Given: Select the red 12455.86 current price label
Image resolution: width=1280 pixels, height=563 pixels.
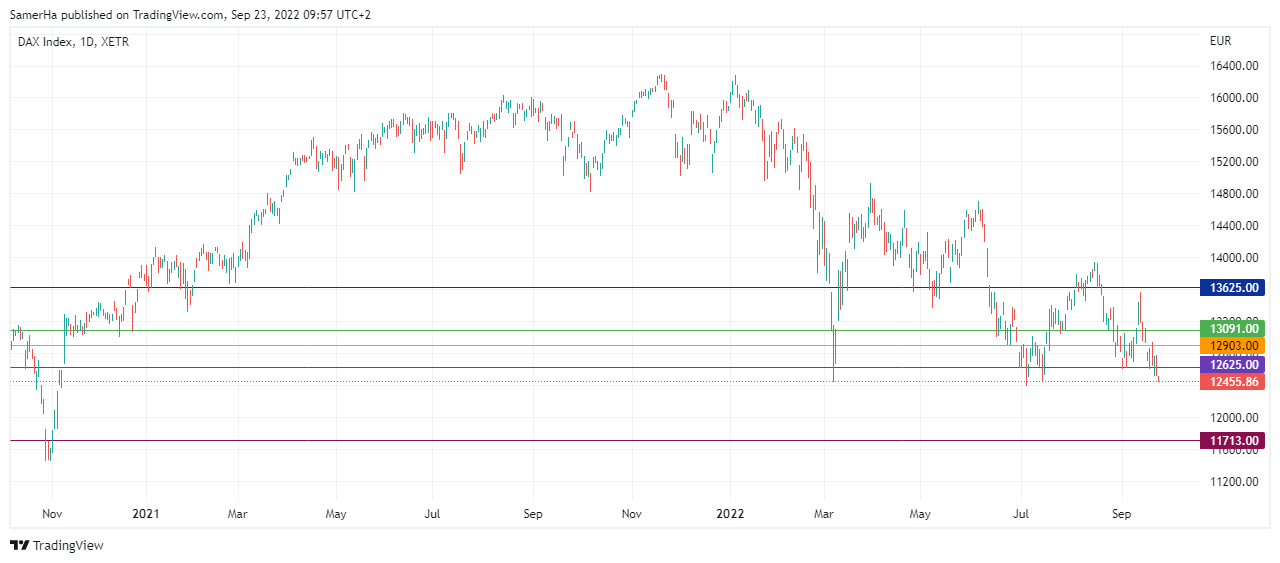Looking at the screenshot, I should (x=1233, y=382).
